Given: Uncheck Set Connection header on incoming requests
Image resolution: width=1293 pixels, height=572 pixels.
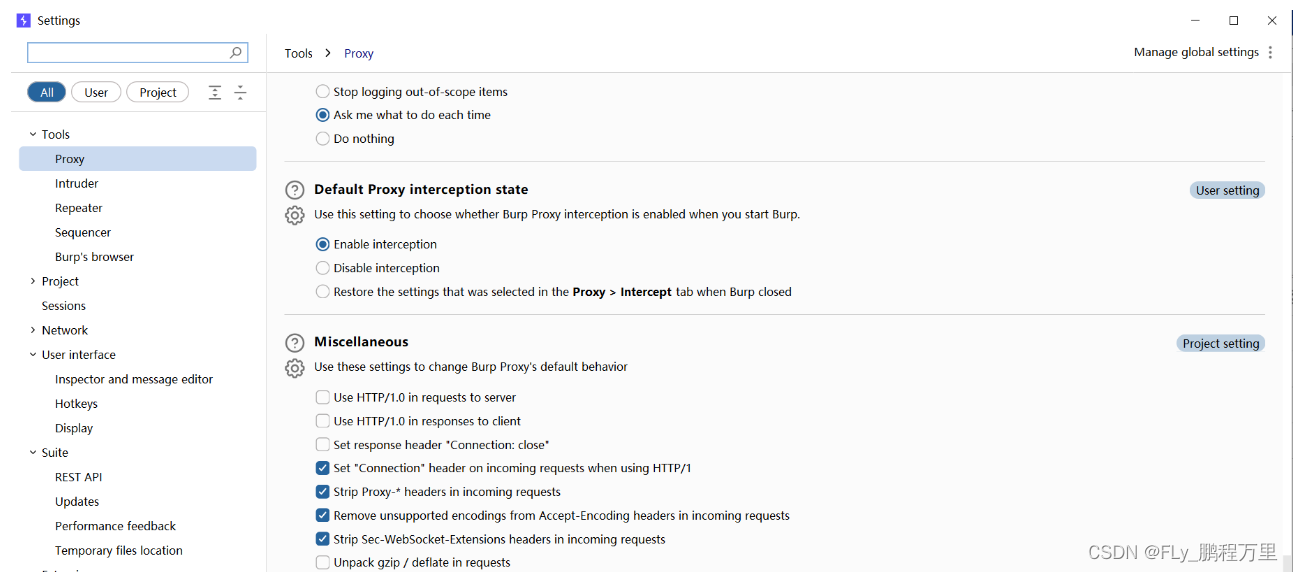Looking at the screenshot, I should click(323, 468).
